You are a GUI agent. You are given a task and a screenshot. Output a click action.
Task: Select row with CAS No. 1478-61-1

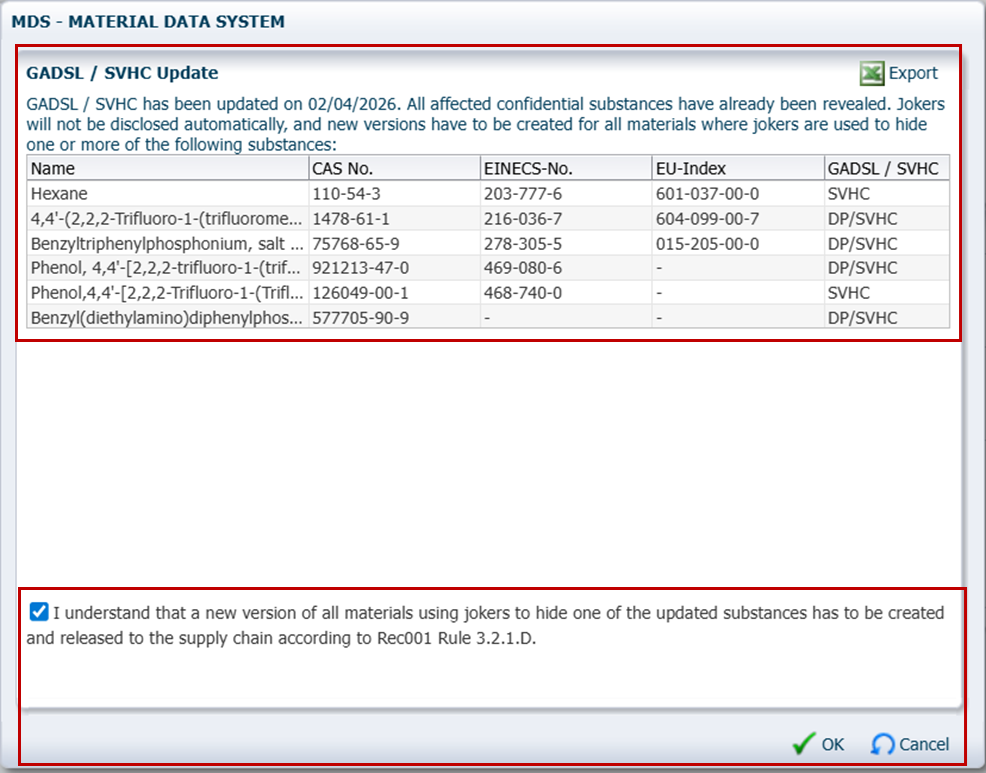tap(488, 219)
